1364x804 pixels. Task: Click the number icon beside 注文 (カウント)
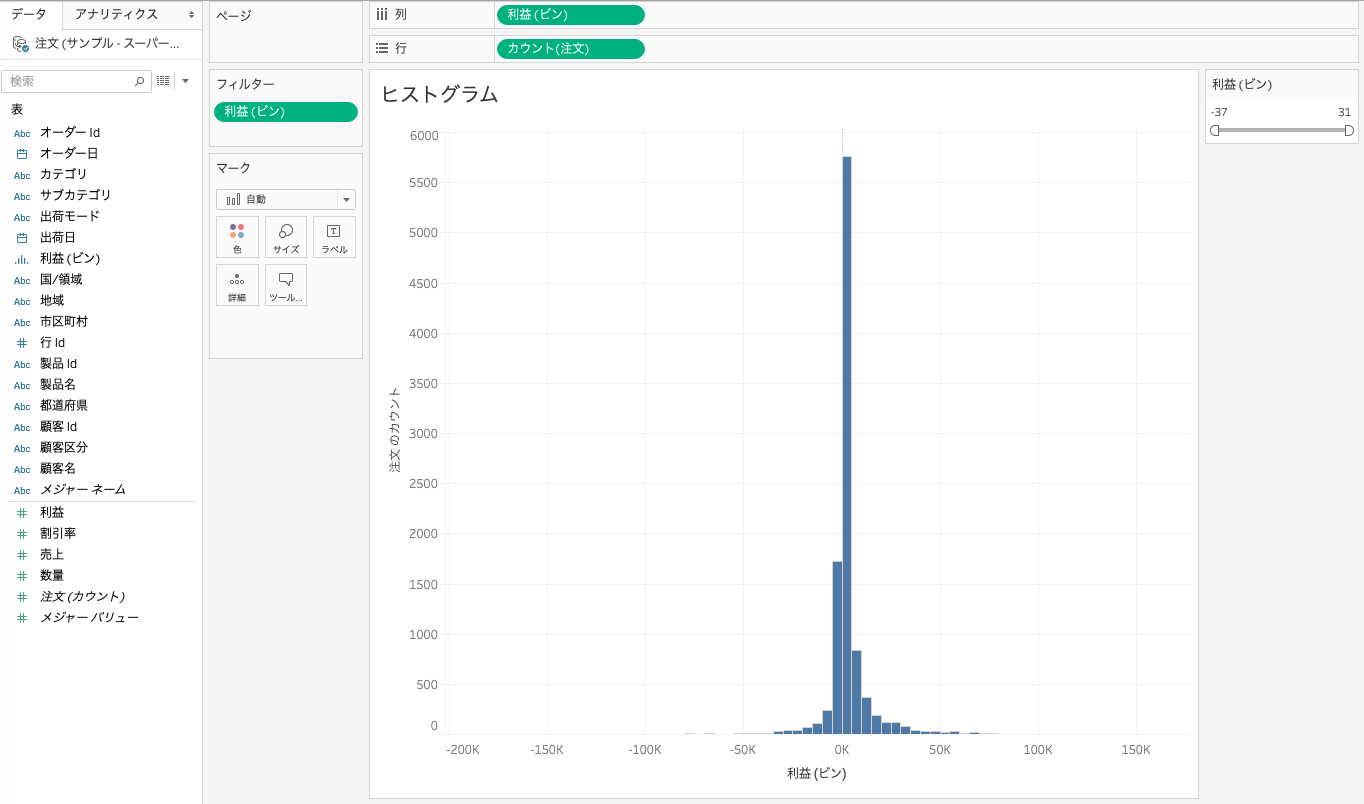[x=22, y=597]
